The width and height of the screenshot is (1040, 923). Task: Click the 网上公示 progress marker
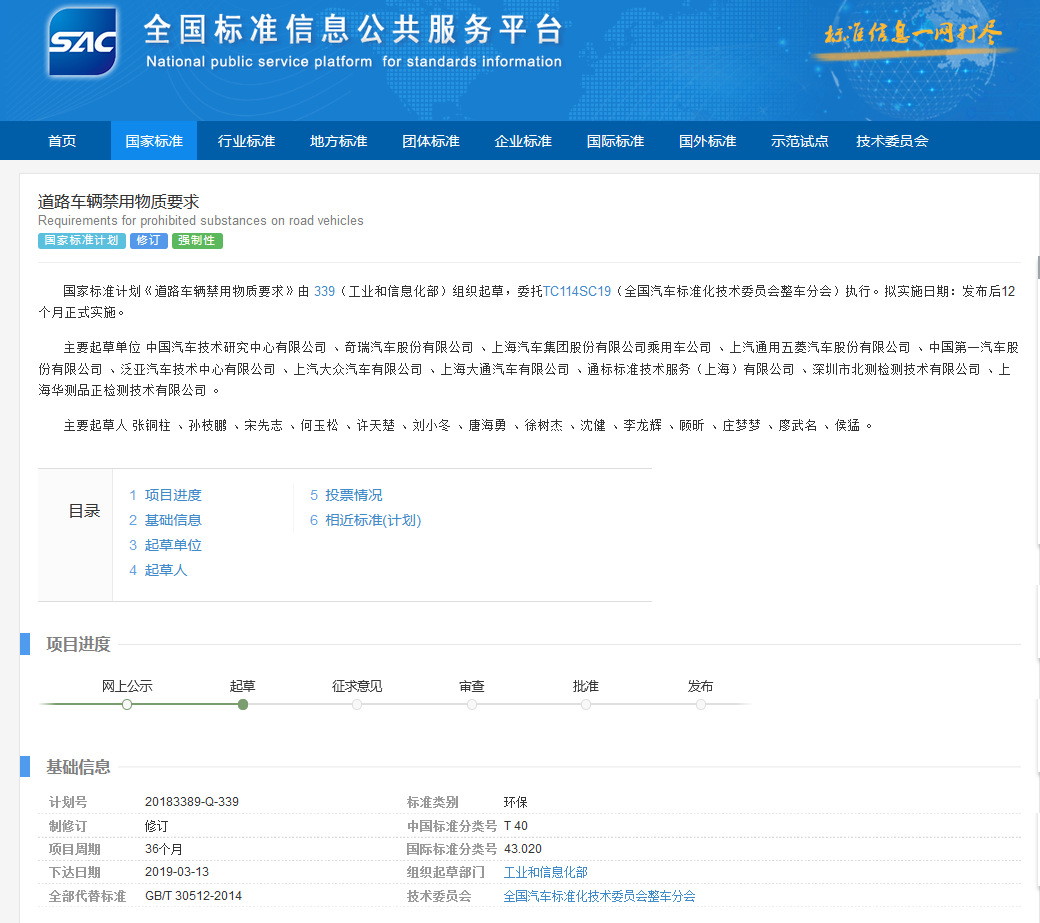pyautogui.click(x=127, y=704)
